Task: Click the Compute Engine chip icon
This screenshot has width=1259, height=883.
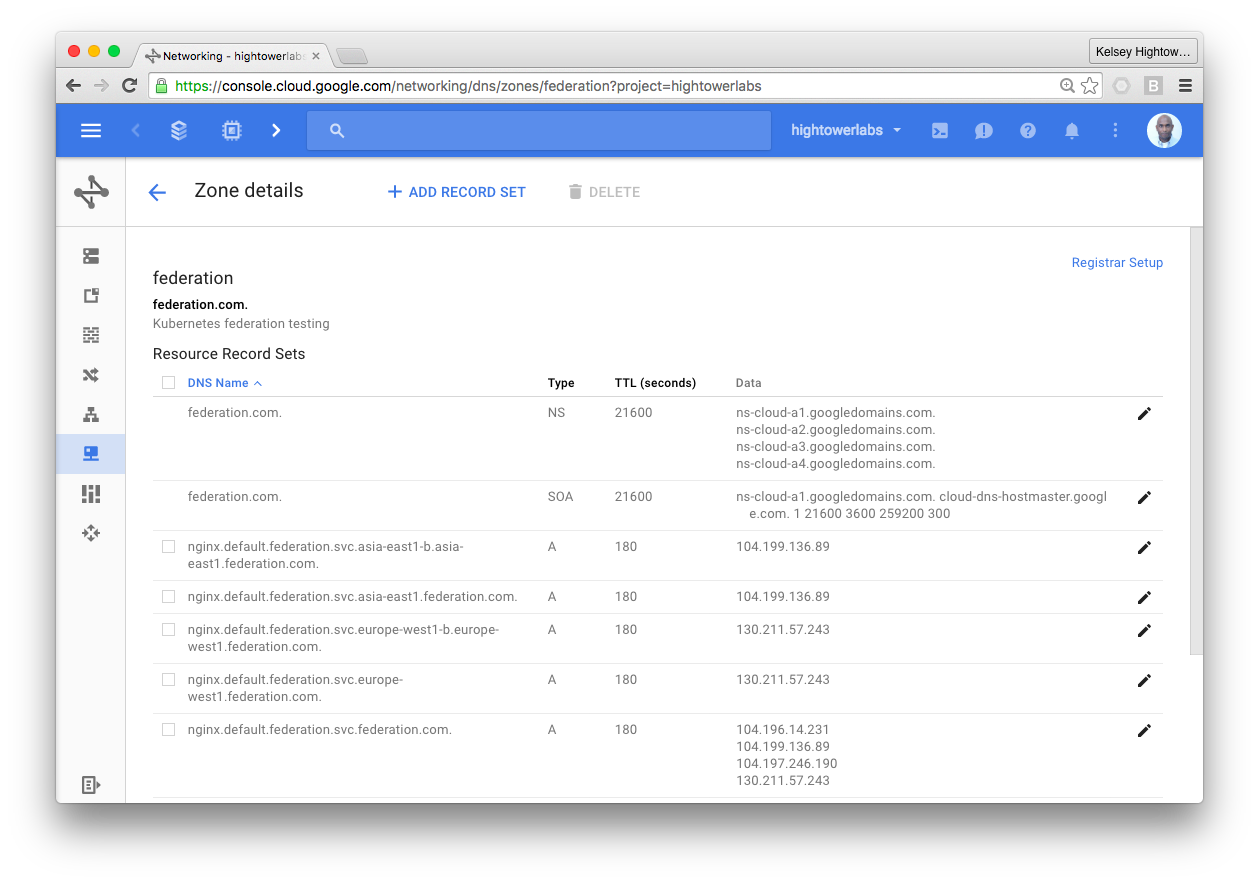Action: point(231,130)
